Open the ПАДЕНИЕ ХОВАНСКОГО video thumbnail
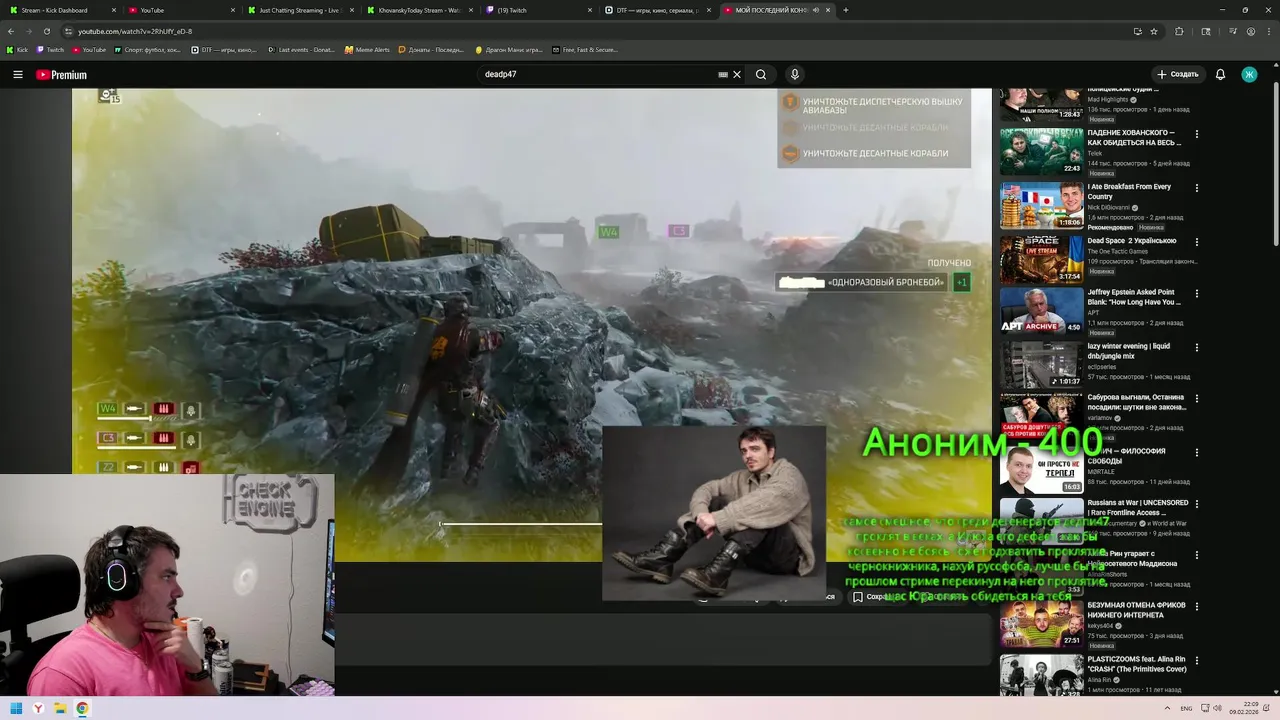 (1041, 151)
